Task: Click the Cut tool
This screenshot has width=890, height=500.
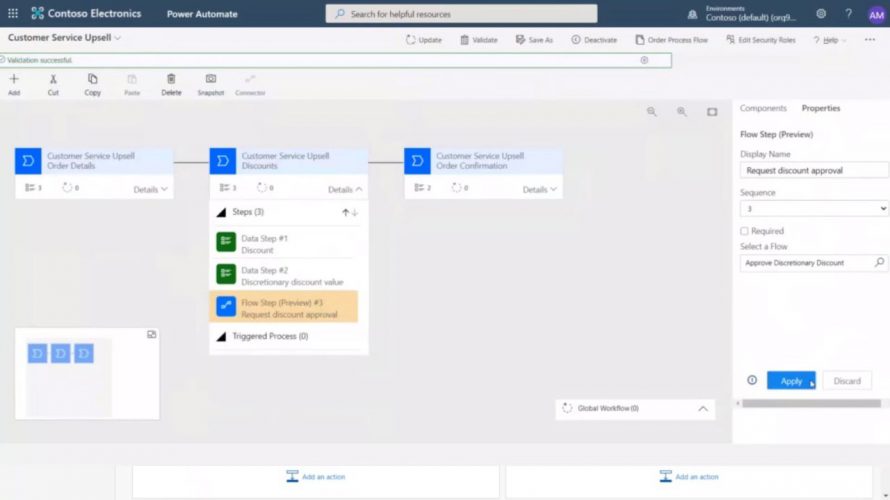Action: [53, 85]
